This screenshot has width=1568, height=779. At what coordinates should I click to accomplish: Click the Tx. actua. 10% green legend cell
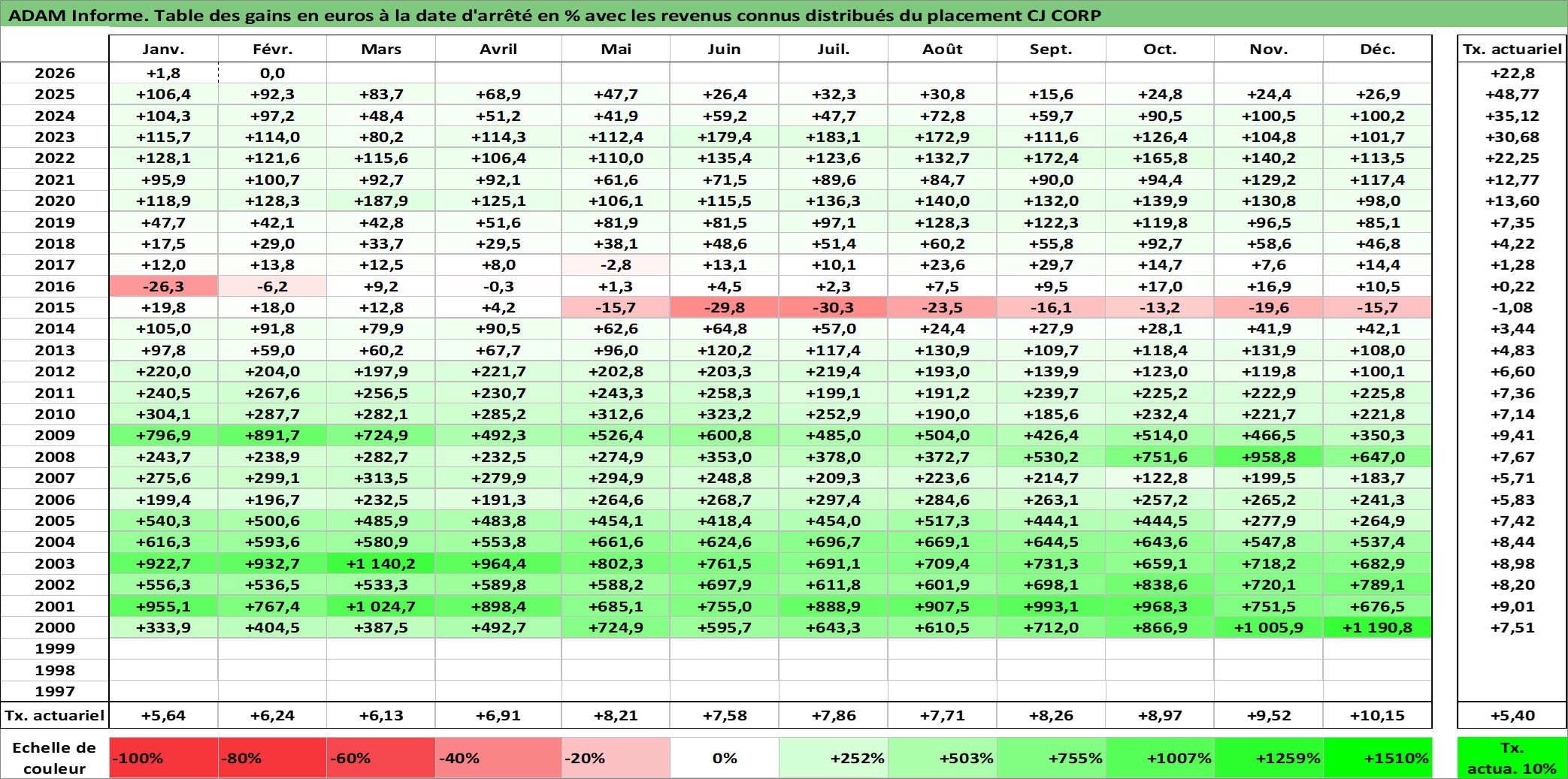[x=1512, y=757]
